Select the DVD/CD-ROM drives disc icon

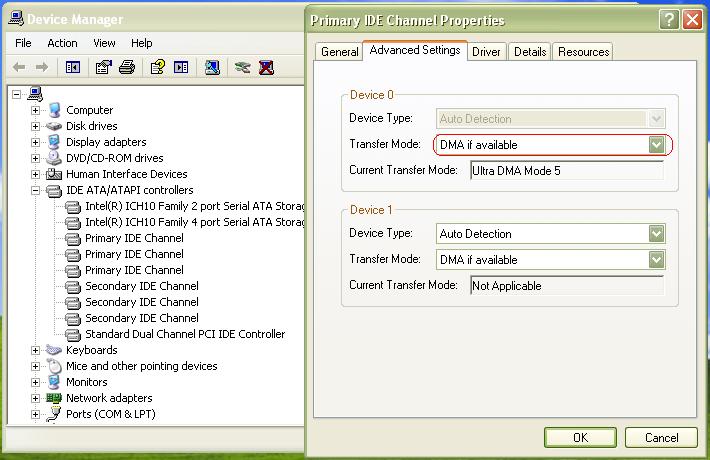54,158
